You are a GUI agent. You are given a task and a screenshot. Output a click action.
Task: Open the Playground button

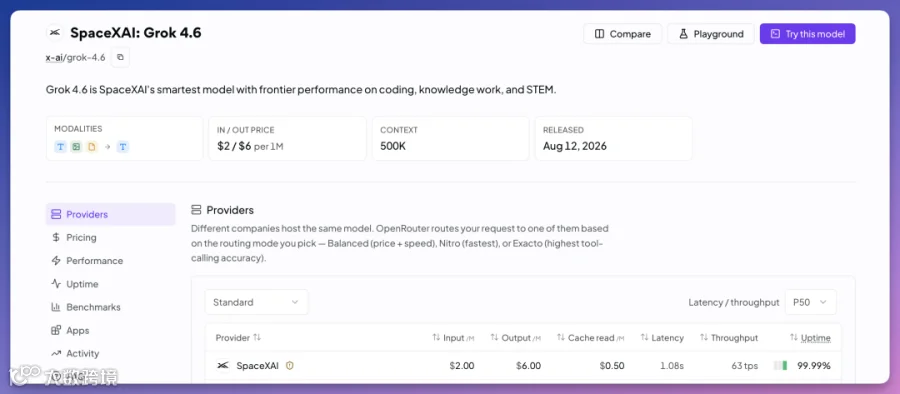point(711,34)
